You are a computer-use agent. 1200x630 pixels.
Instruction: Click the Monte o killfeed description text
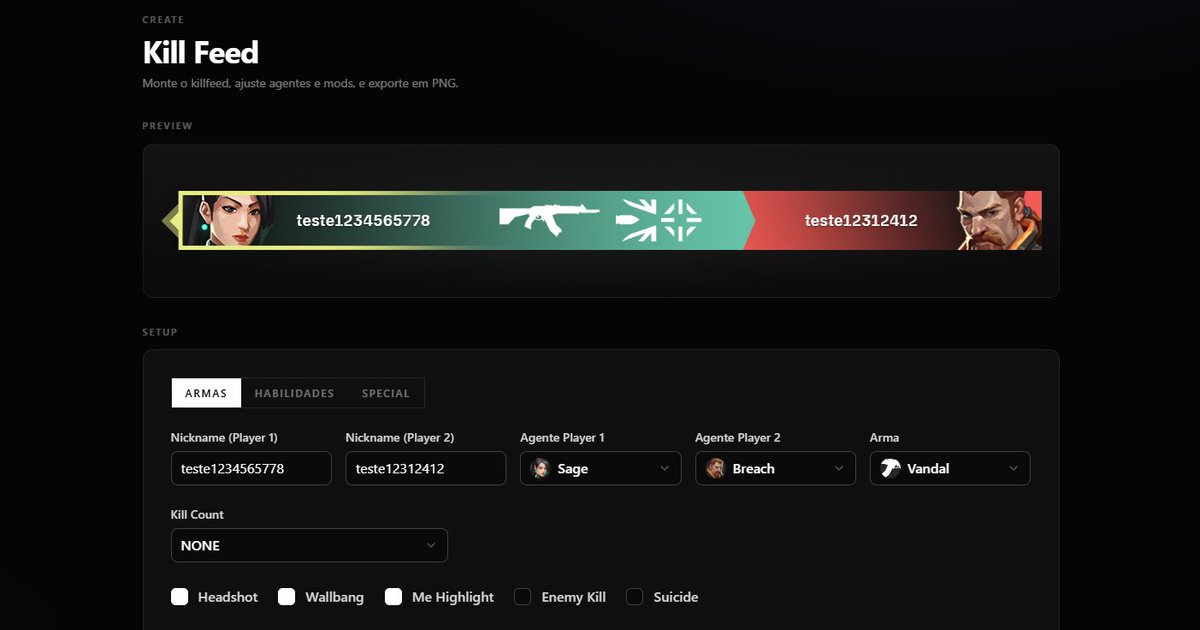tap(300, 84)
